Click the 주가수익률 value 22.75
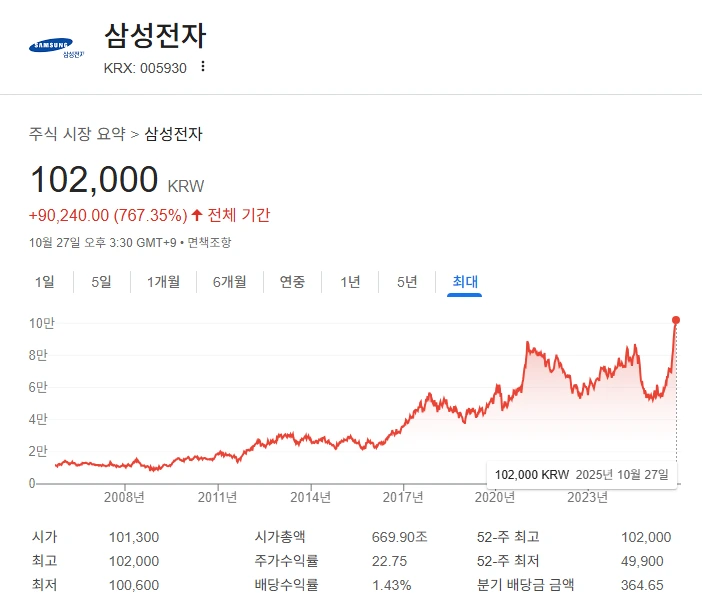 390,561
